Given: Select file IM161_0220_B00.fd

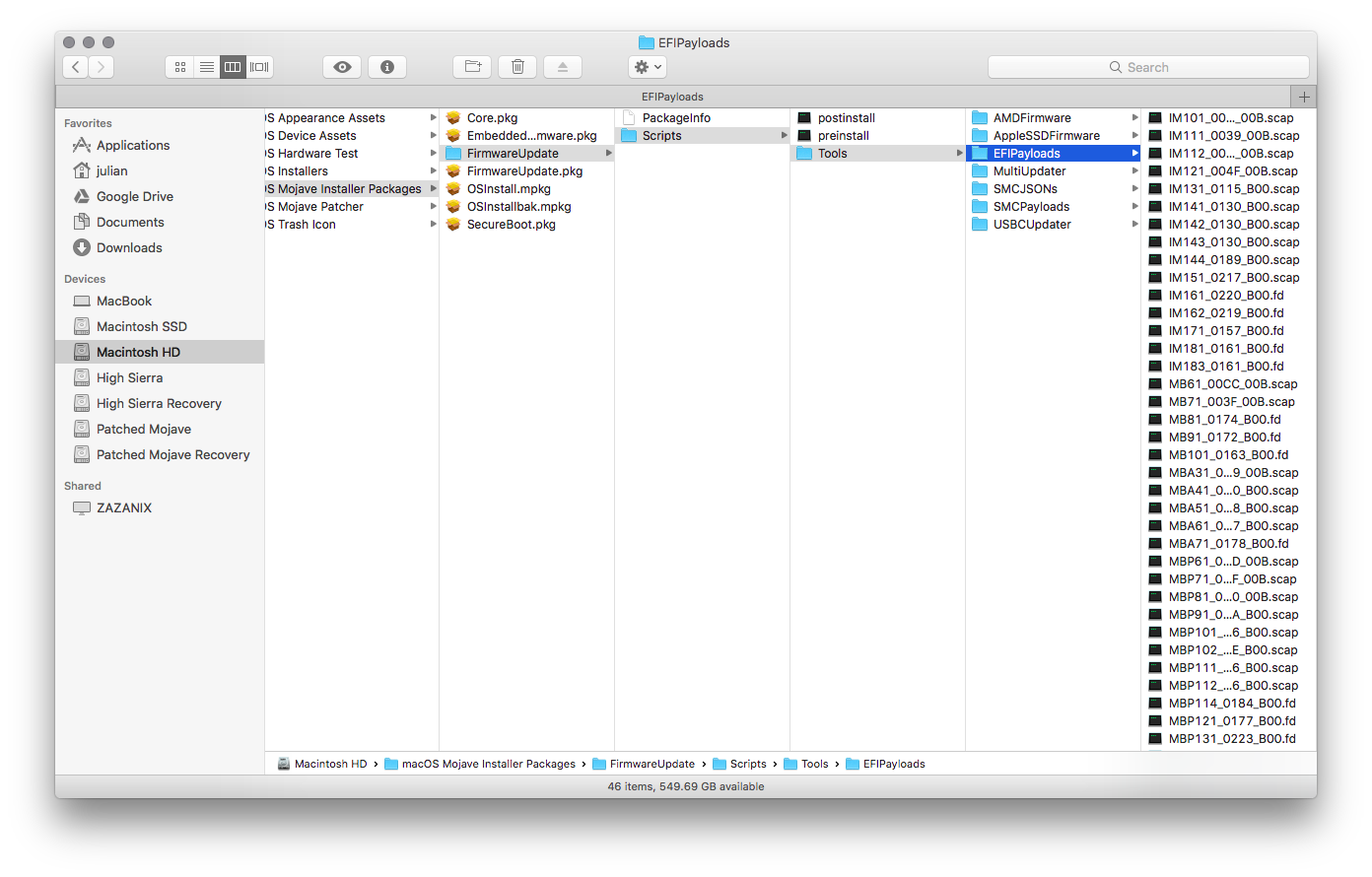Looking at the screenshot, I should 1229,295.
